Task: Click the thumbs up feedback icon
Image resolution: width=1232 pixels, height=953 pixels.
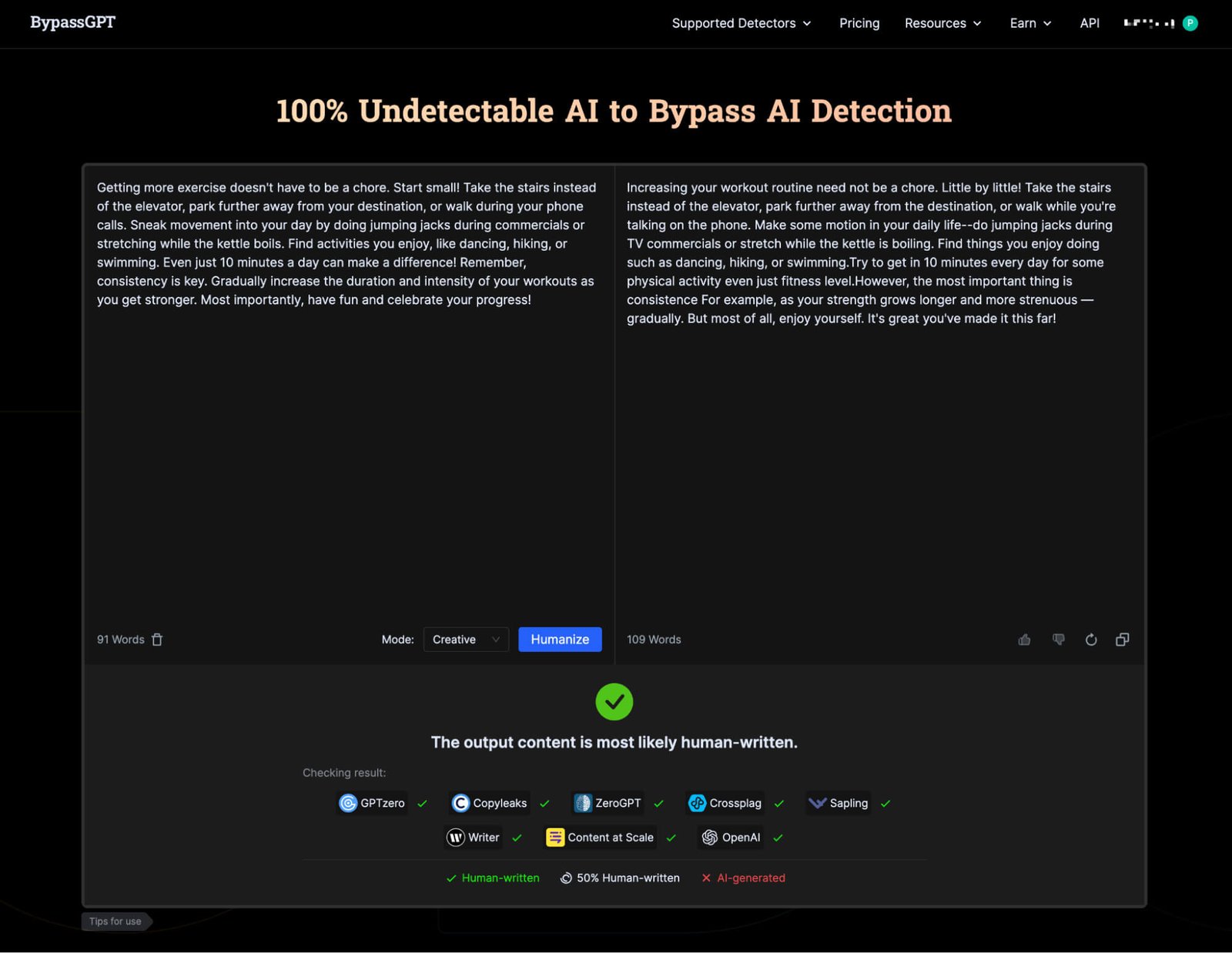Action: point(1024,639)
